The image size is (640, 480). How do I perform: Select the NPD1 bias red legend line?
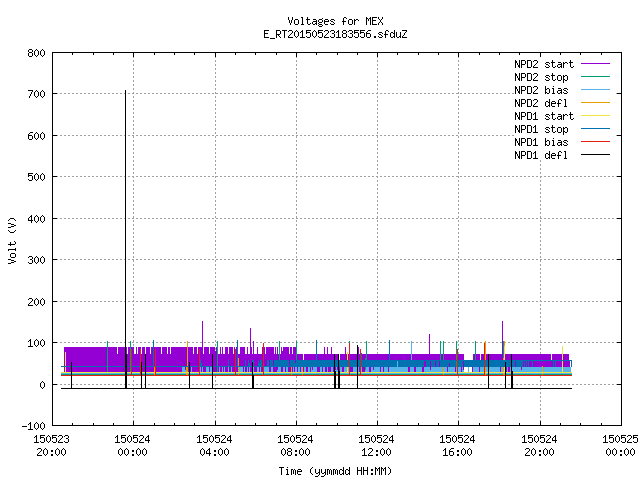595,142
